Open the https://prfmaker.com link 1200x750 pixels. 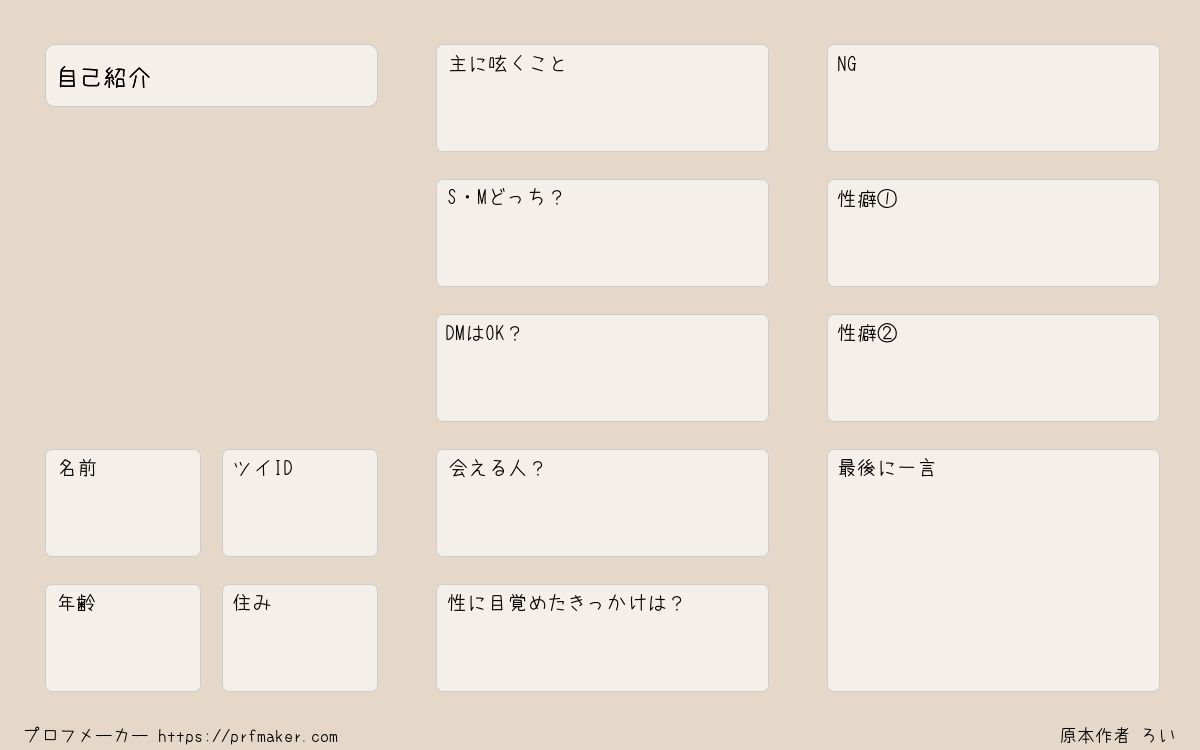[248, 737]
